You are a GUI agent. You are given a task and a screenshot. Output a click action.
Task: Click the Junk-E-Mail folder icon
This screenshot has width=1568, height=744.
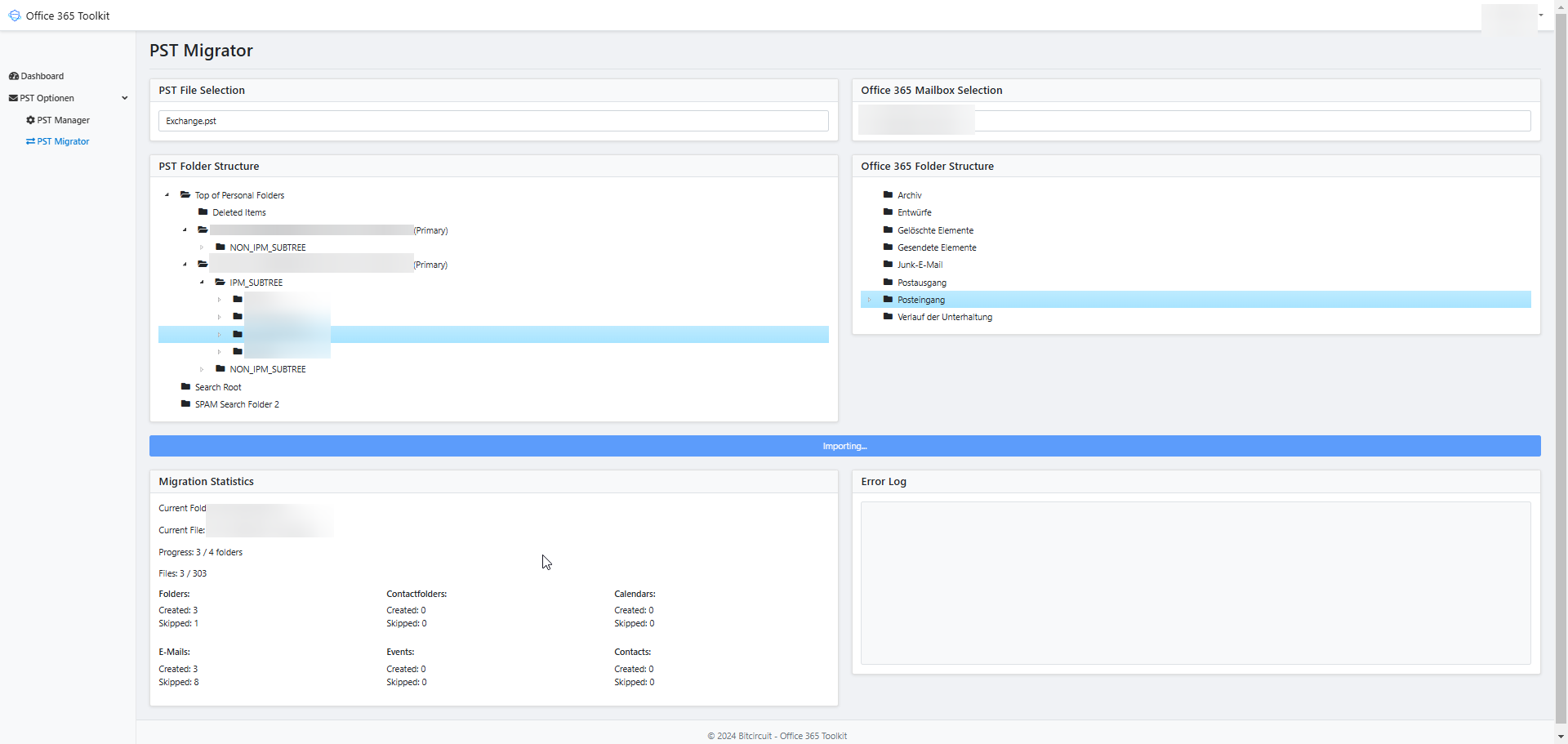(x=888, y=265)
